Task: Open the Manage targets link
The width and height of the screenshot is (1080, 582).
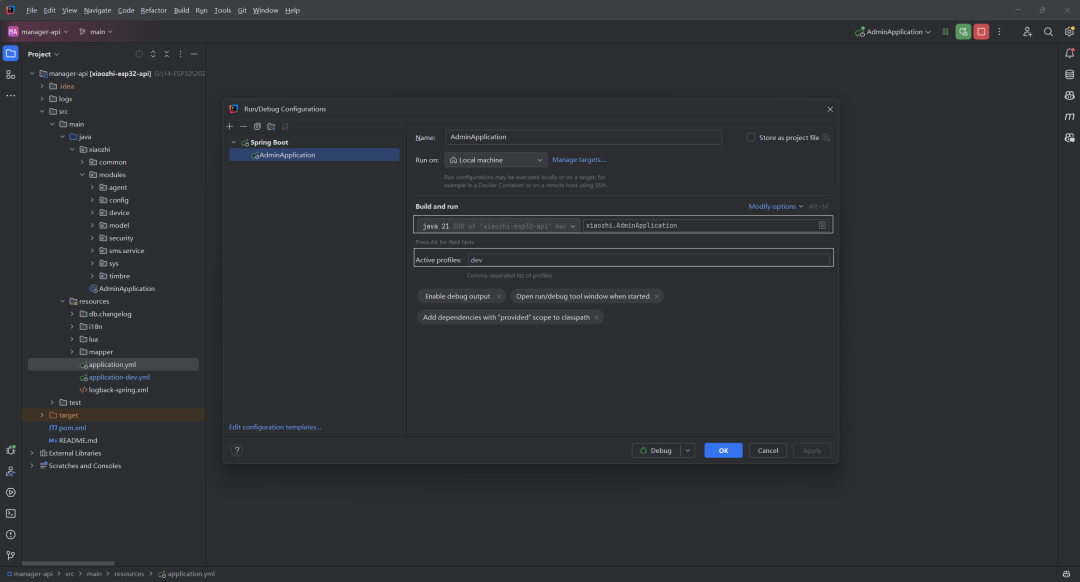Action: tap(579, 160)
